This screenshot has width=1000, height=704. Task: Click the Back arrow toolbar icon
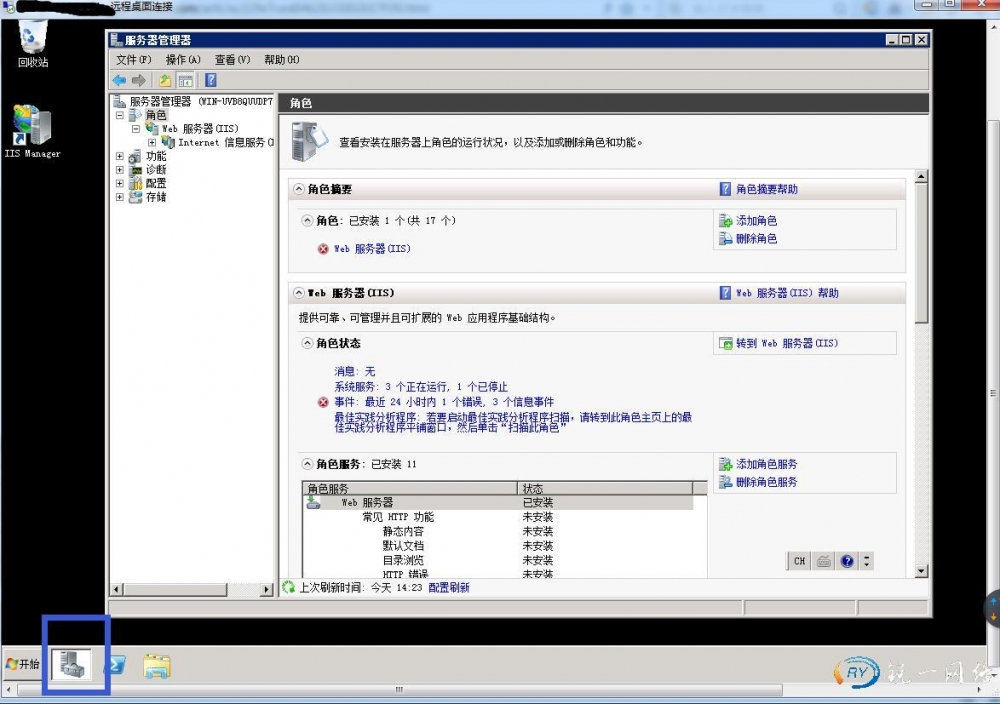click(119, 80)
